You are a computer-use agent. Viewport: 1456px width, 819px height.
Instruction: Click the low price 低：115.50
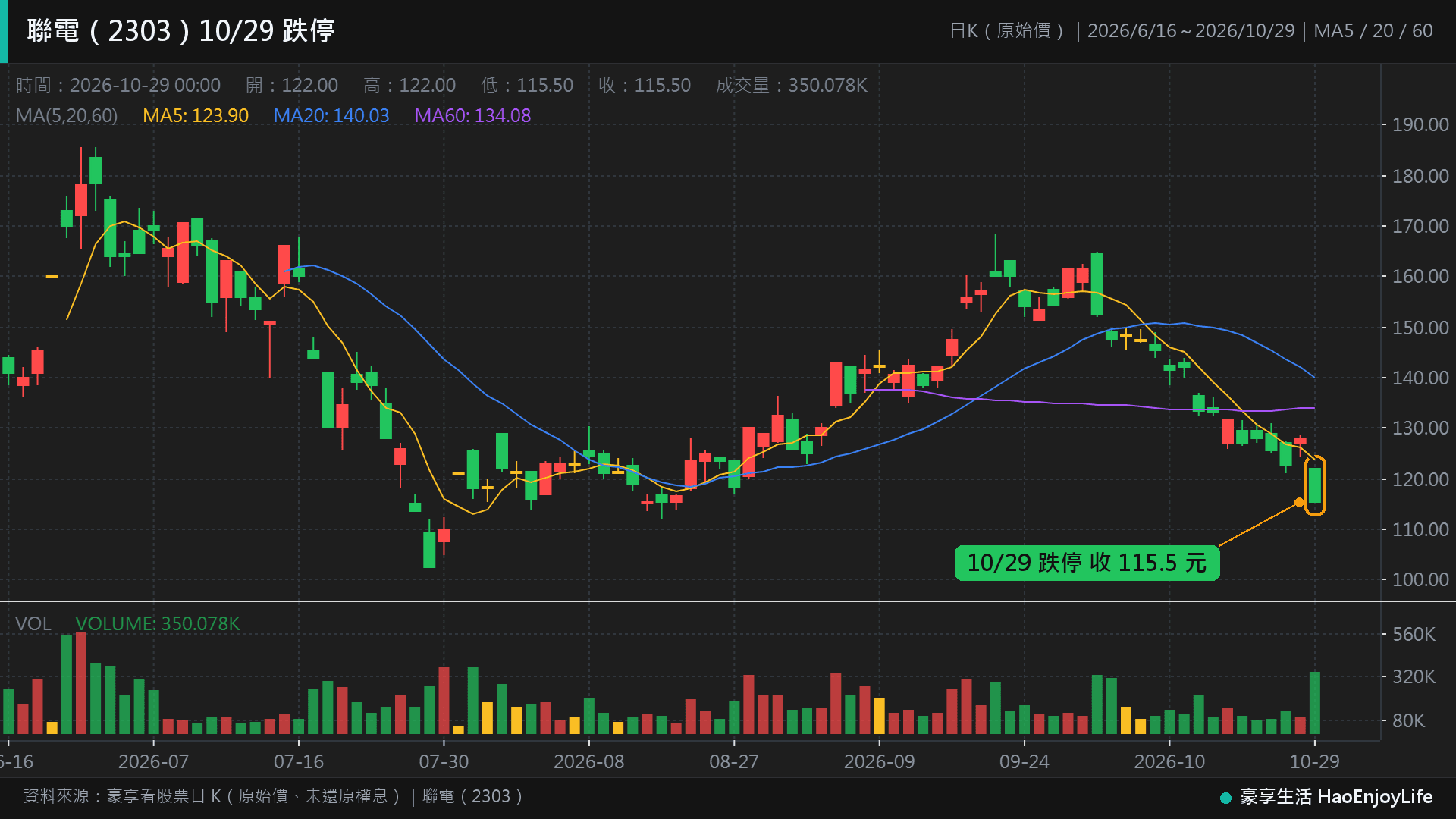click(527, 85)
